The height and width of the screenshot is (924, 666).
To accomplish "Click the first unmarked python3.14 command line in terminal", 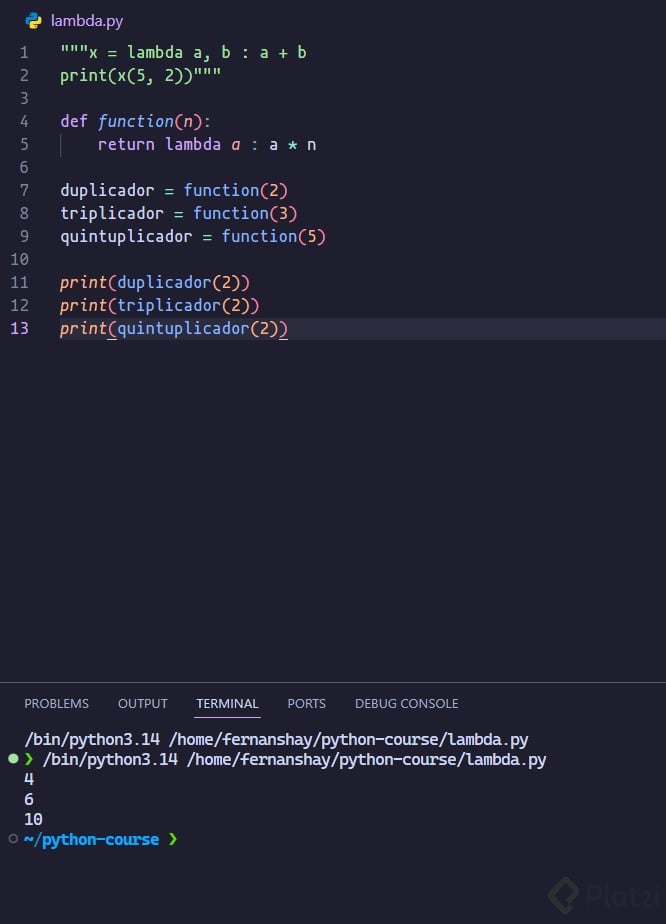I will (276, 740).
